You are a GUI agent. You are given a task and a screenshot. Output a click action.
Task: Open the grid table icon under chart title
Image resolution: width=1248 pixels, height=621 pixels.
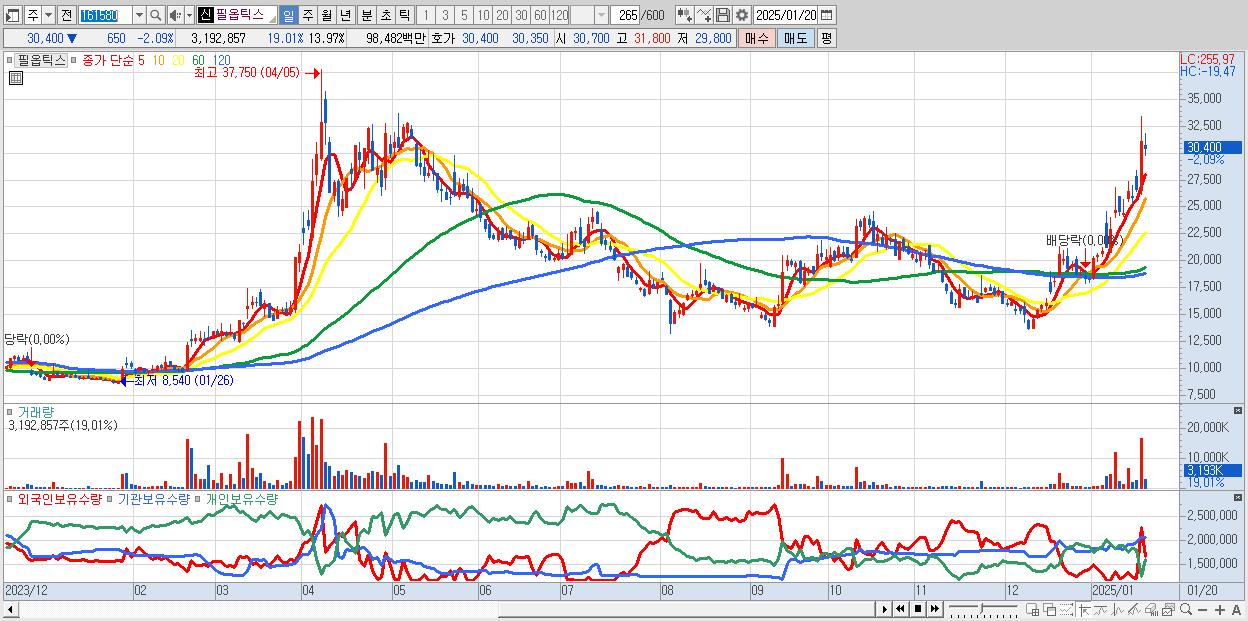pos(16,79)
